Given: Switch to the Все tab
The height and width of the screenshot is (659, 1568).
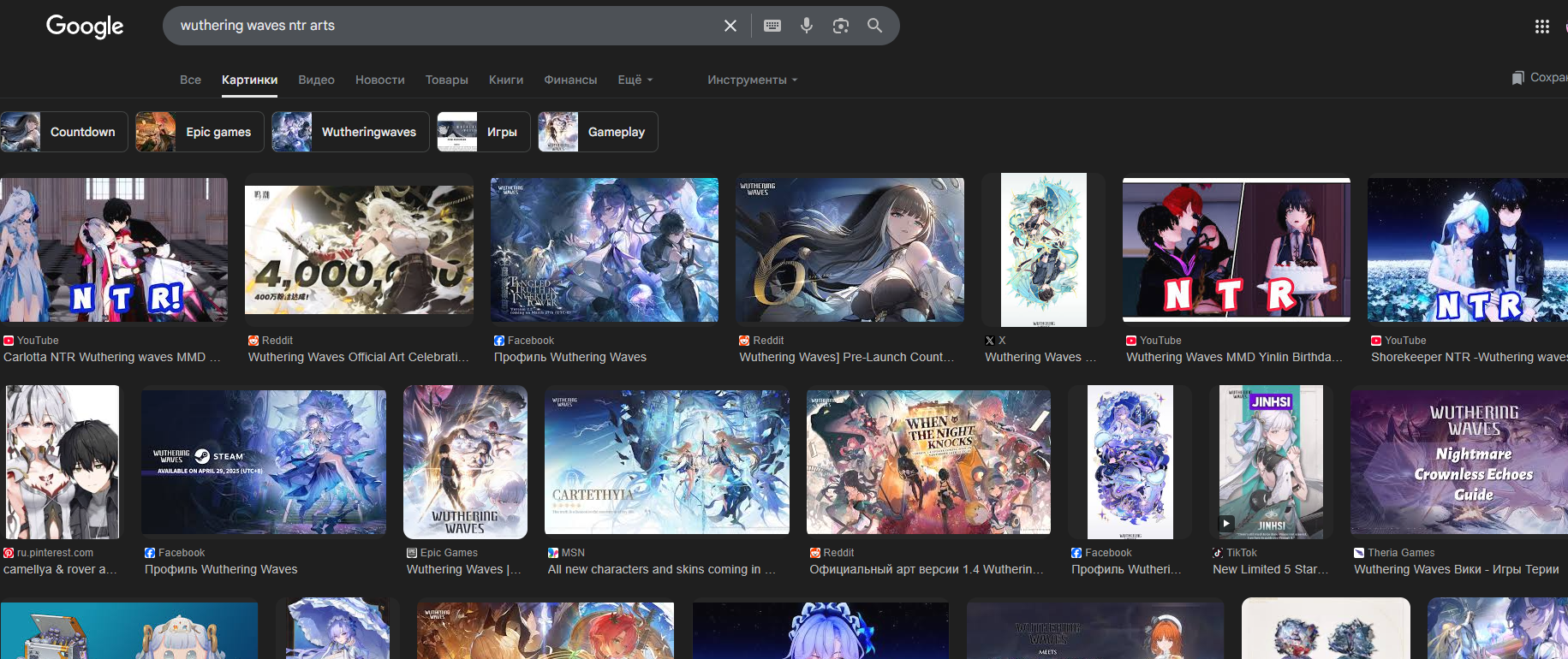Looking at the screenshot, I should tap(190, 80).
